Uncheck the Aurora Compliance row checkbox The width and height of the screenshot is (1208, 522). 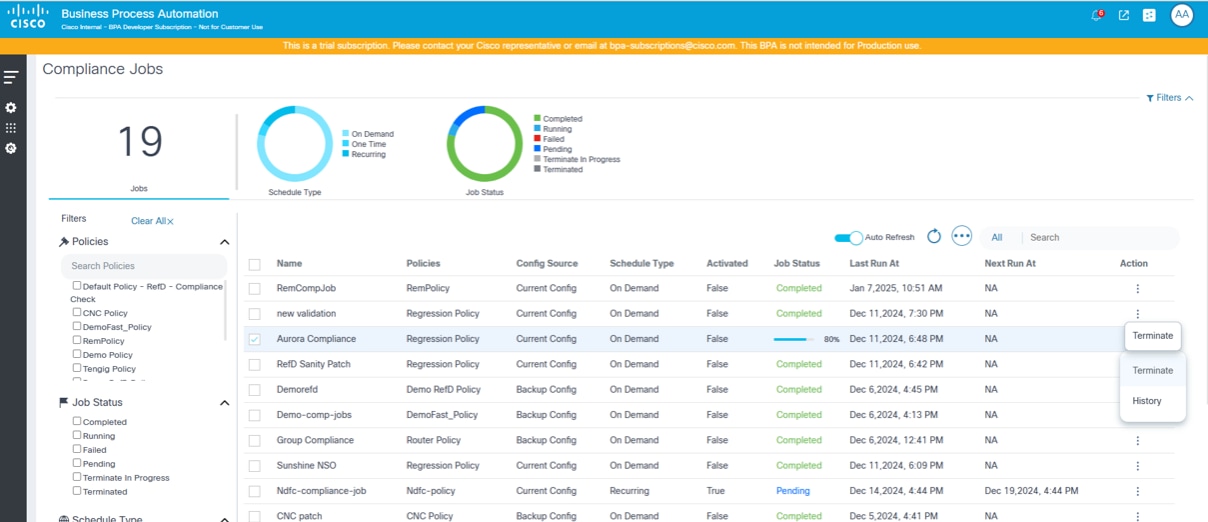[255, 339]
